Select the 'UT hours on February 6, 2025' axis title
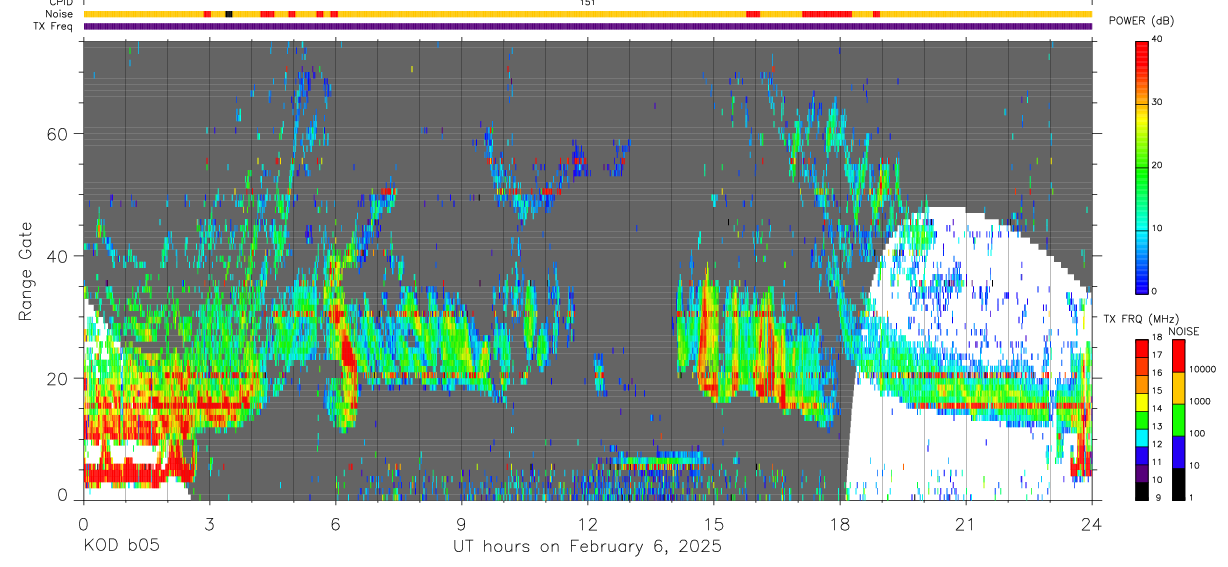The image size is (1228, 567). (588, 547)
